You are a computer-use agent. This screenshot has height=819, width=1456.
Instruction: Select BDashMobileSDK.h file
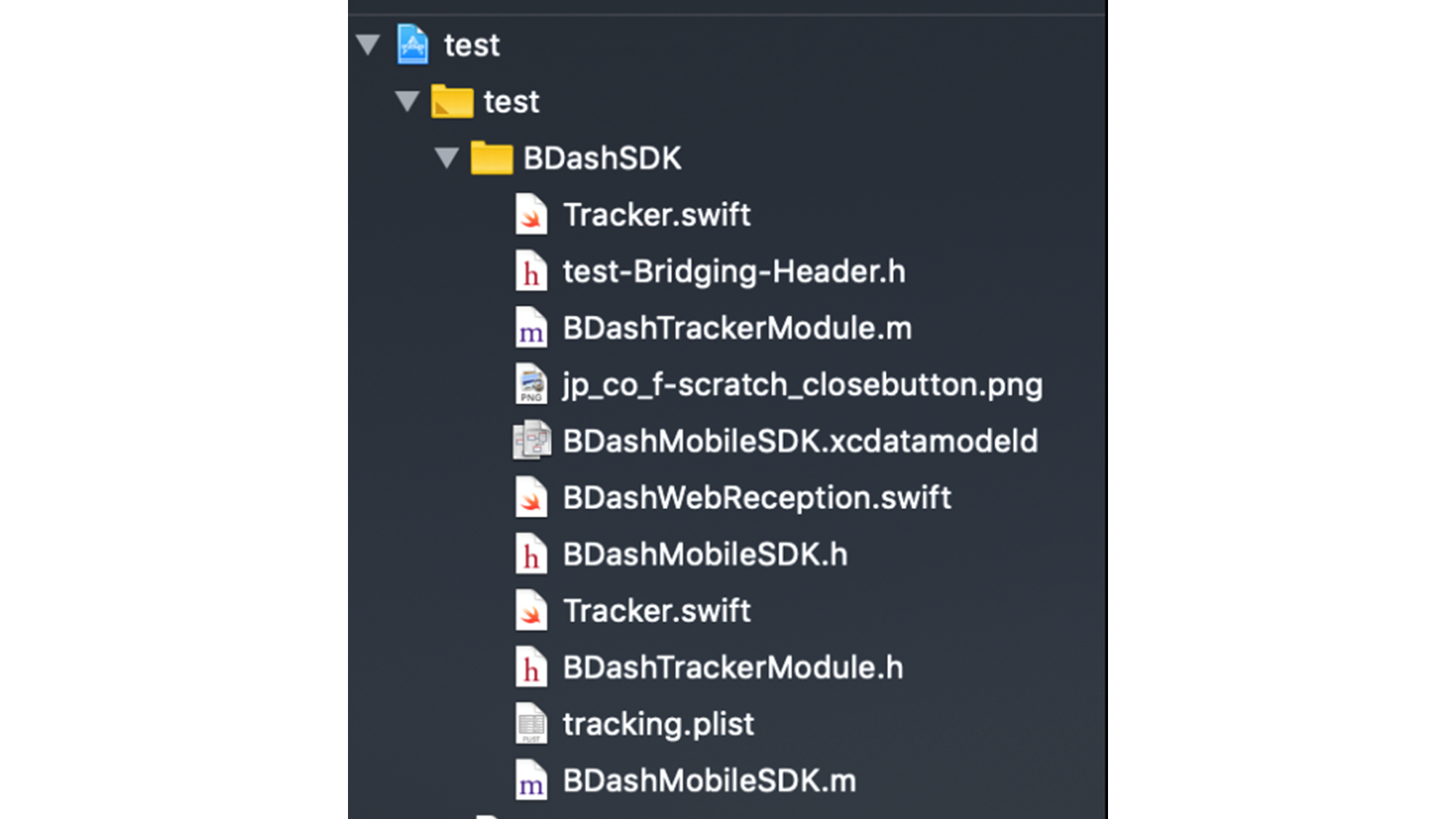pos(705,555)
